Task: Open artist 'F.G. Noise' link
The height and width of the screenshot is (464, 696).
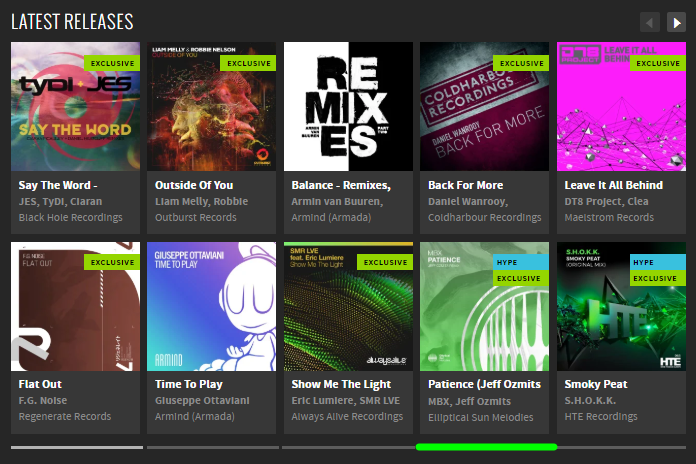Action: point(43,401)
